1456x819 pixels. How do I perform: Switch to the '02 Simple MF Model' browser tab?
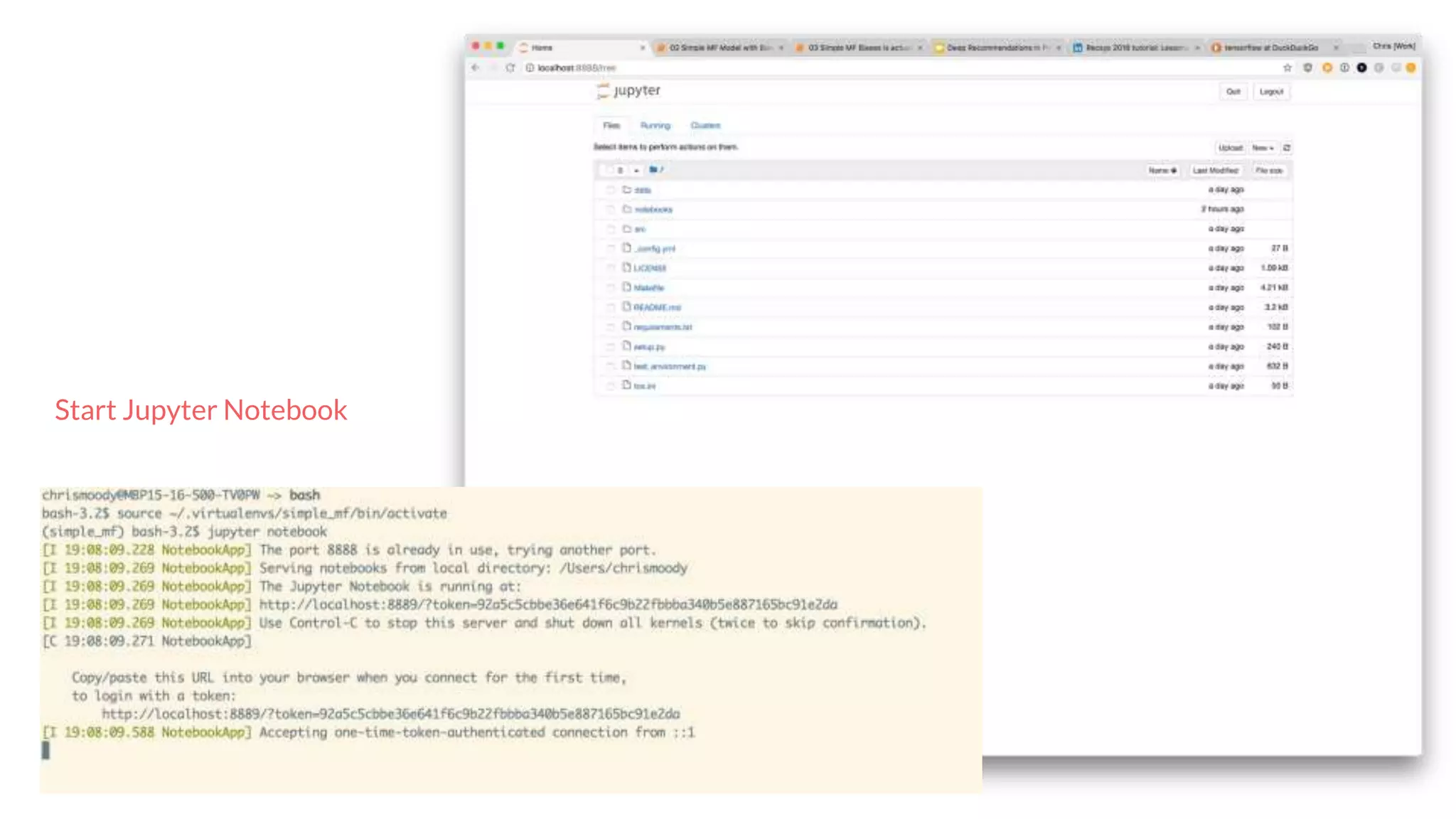[x=719, y=48]
